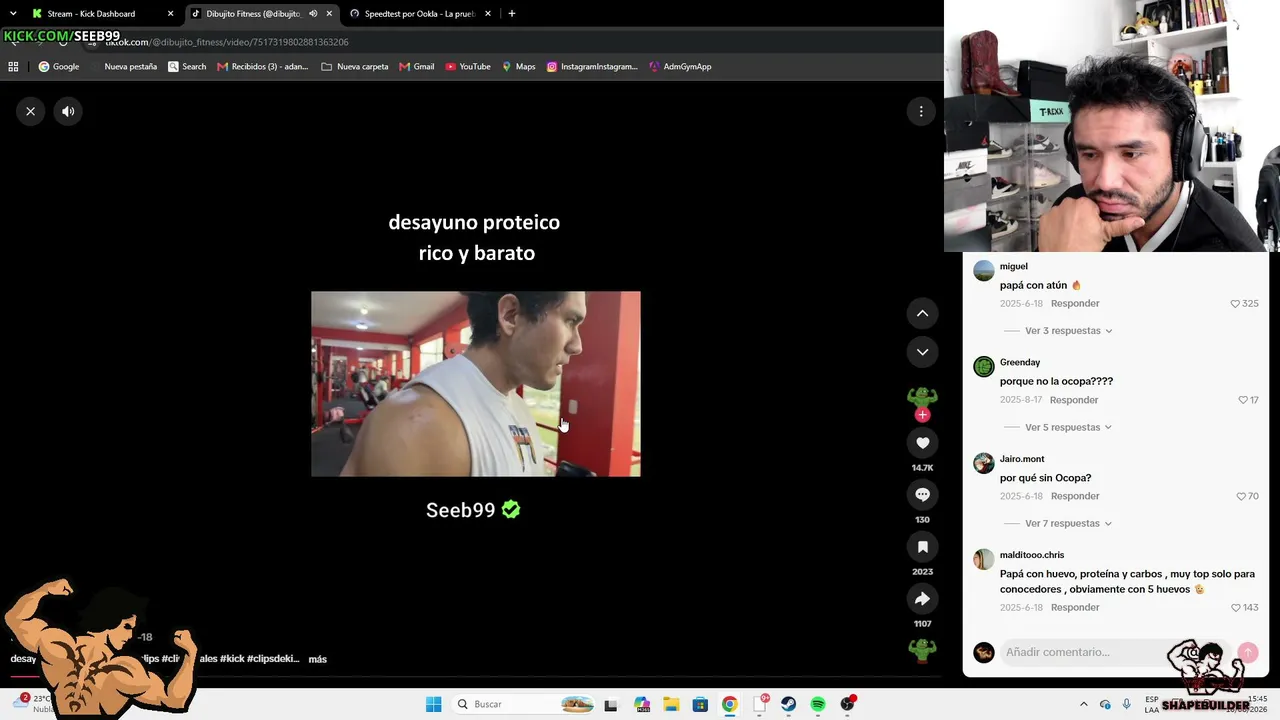This screenshot has width=1280, height=720.
Task: Close the Dibujito Fitness tab
Action: [329, 14]
